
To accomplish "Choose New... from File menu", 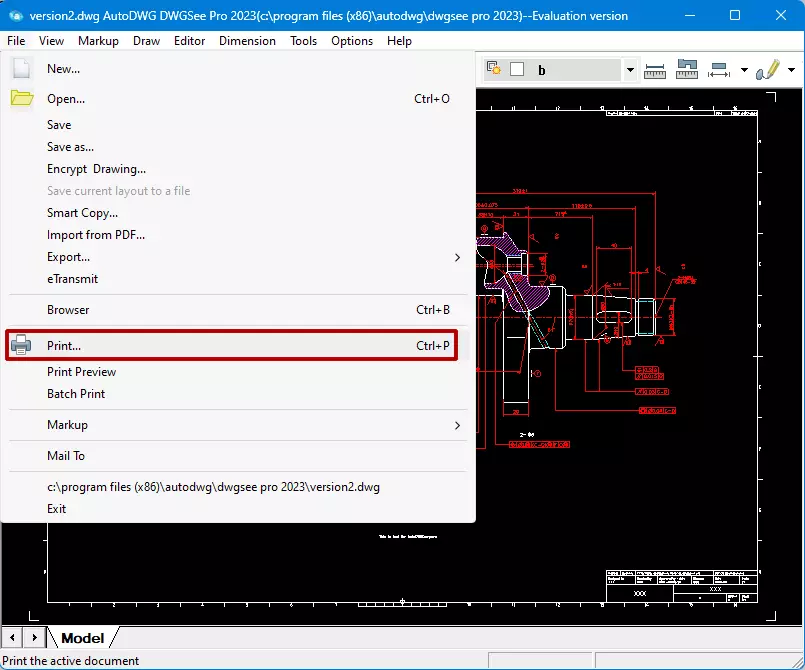I will pos(236,69).
